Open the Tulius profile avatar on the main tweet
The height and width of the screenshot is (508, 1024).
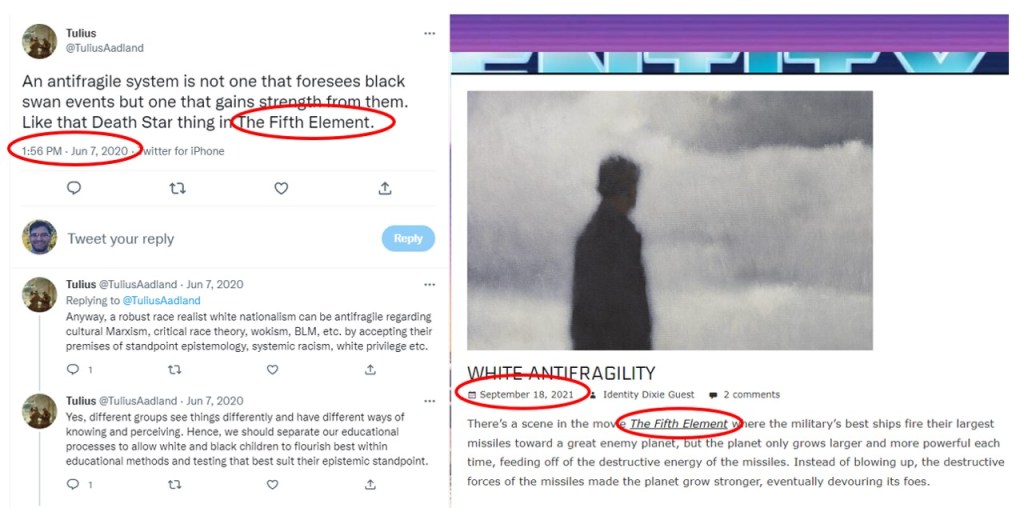point(39,41)
